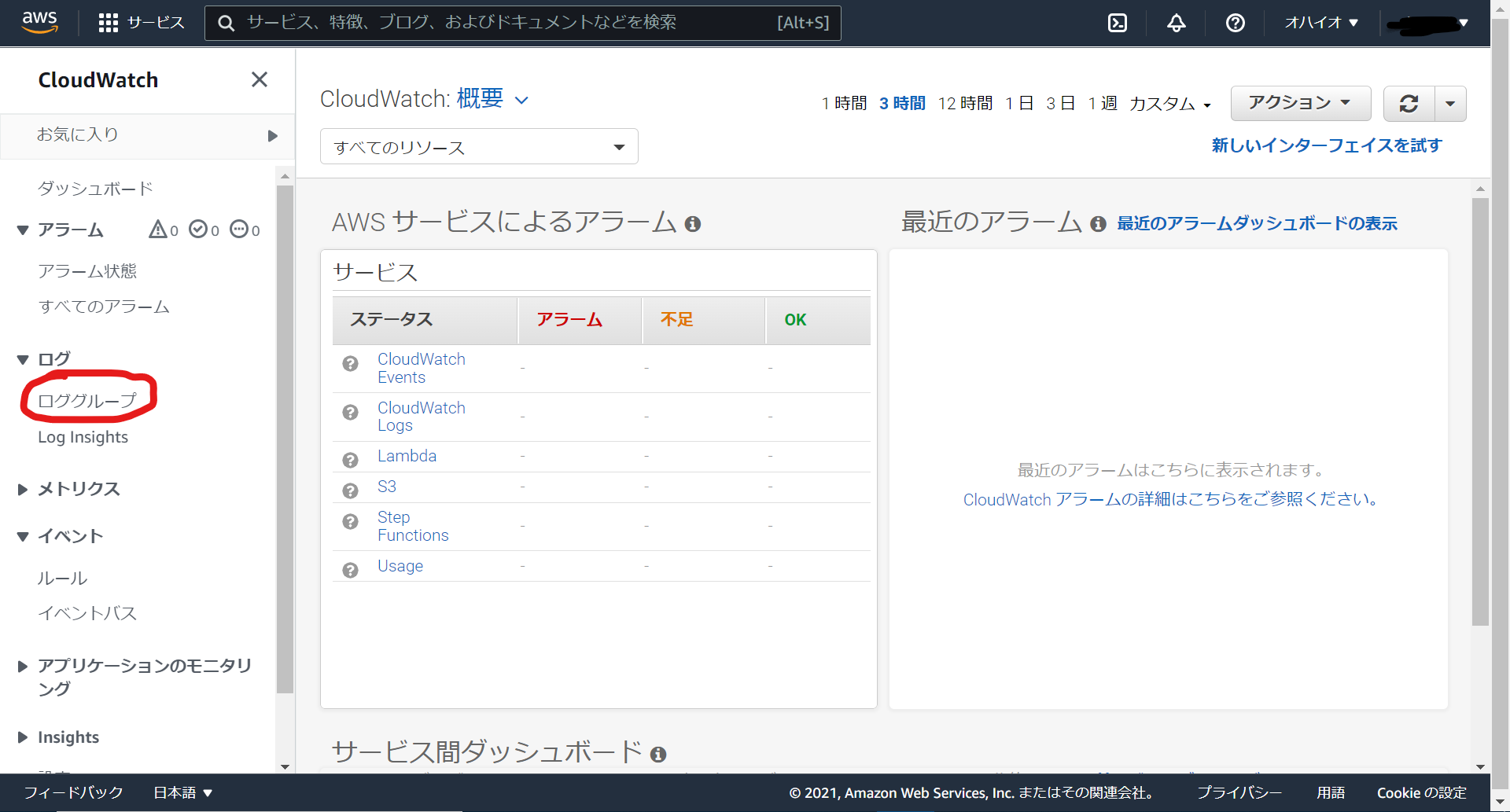Click the status icon for CloudWatch Events
This screenshot has width=1510, height=812.
351,364
